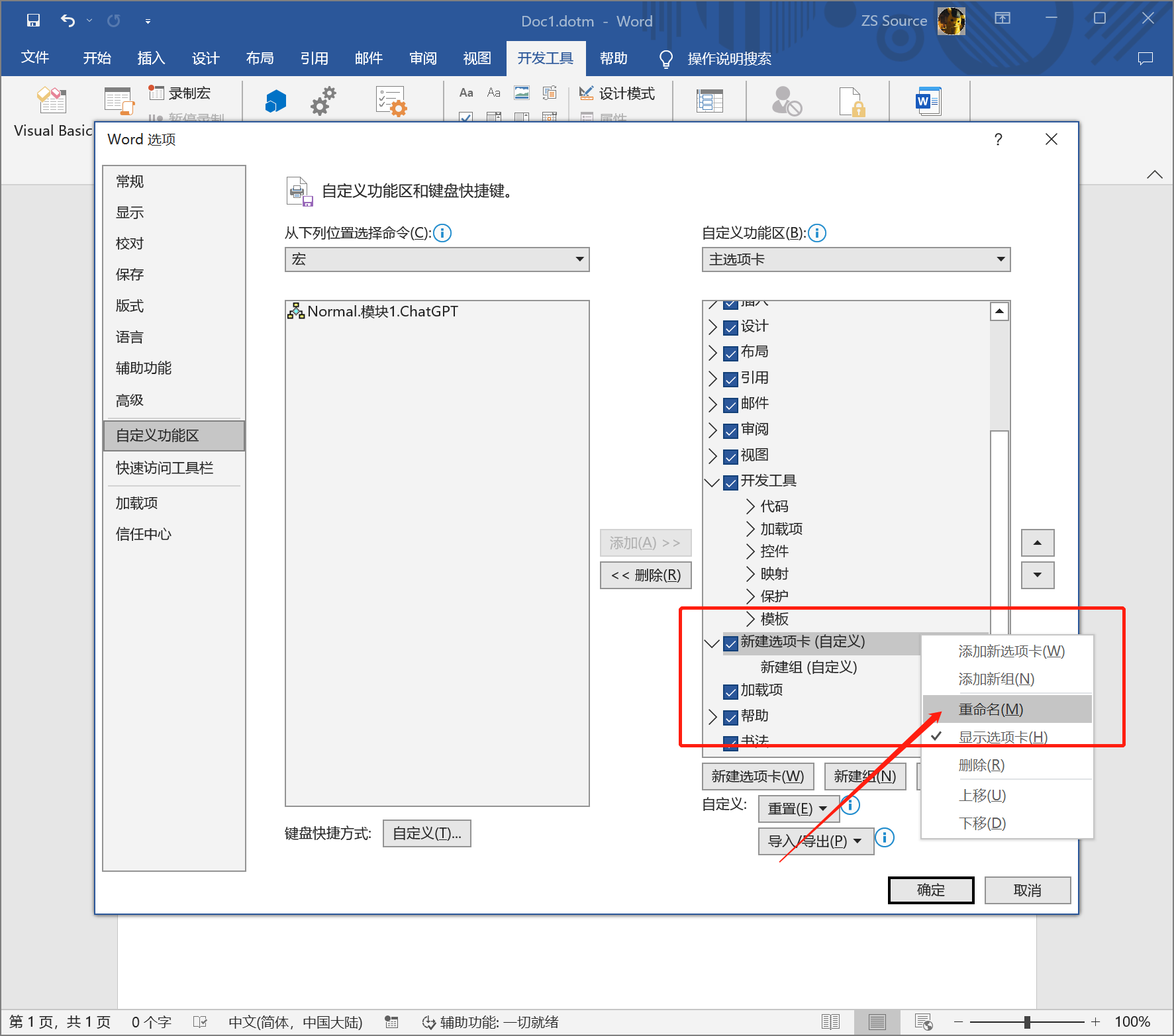The width and height of the screenshot is (1174, 1036).
Task: Click the Undo arrow icon
Action: (68, 21)
